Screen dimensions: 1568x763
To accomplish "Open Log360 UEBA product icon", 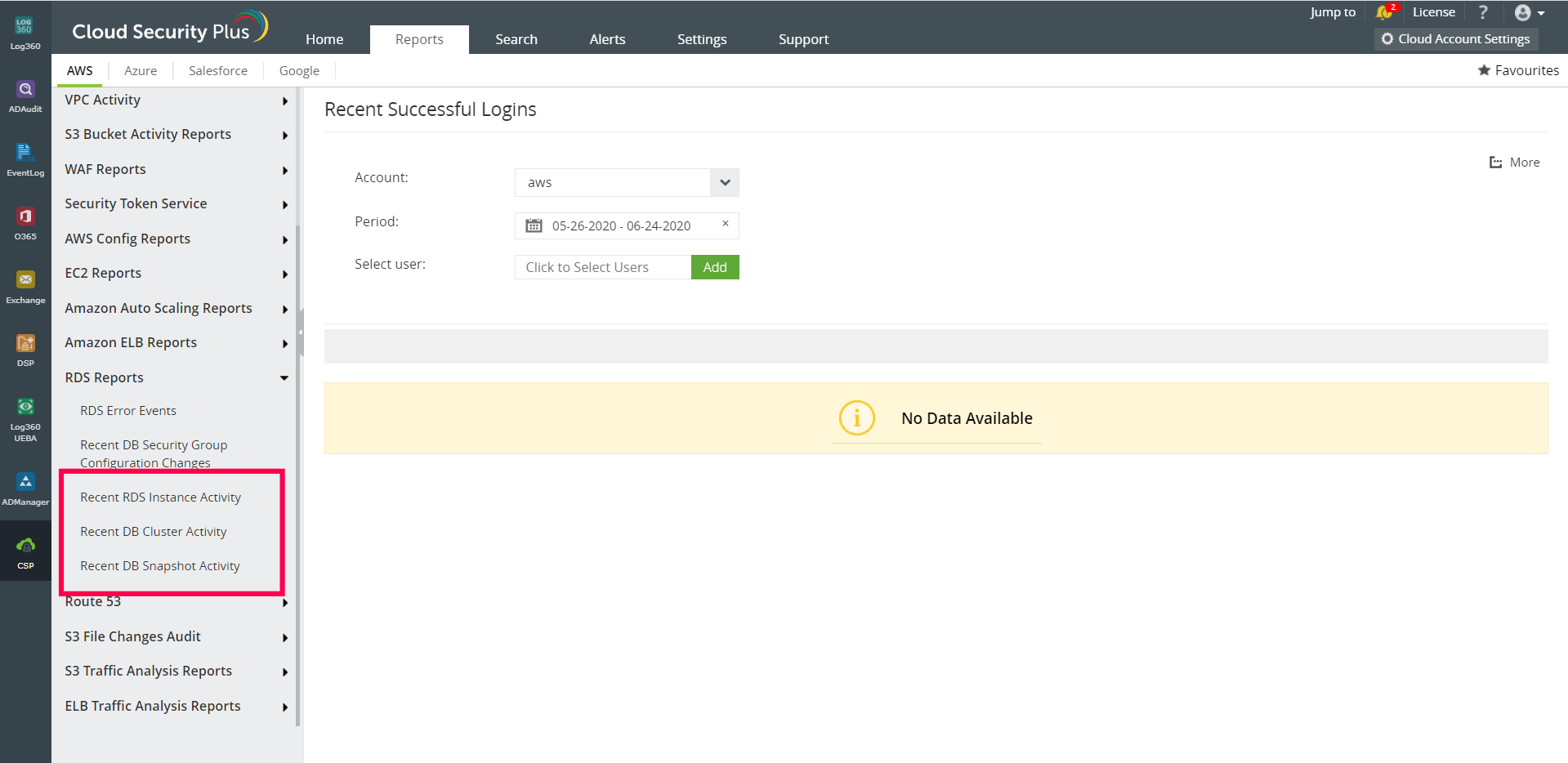I will [x=25, y=407].
